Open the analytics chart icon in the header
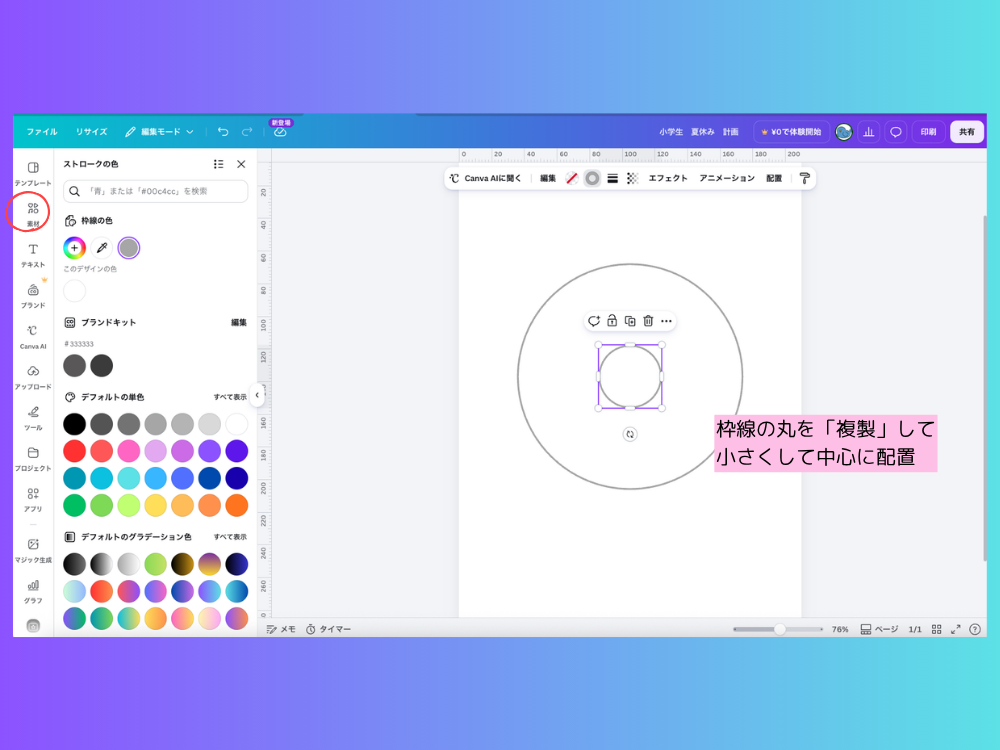Image resolution: width=1000 pixels, height=750 pixels. pos(869,132)
